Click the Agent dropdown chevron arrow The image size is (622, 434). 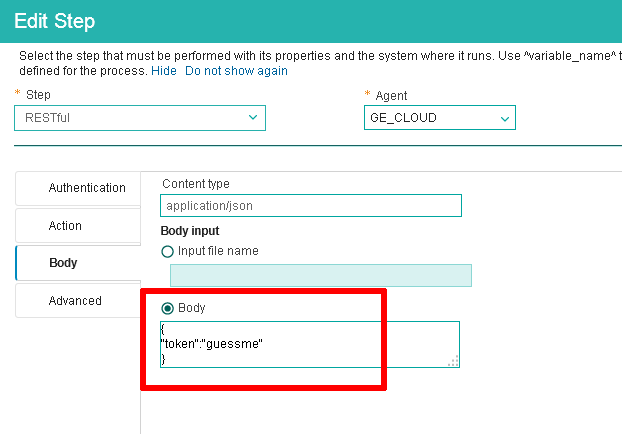pos(503,119)
